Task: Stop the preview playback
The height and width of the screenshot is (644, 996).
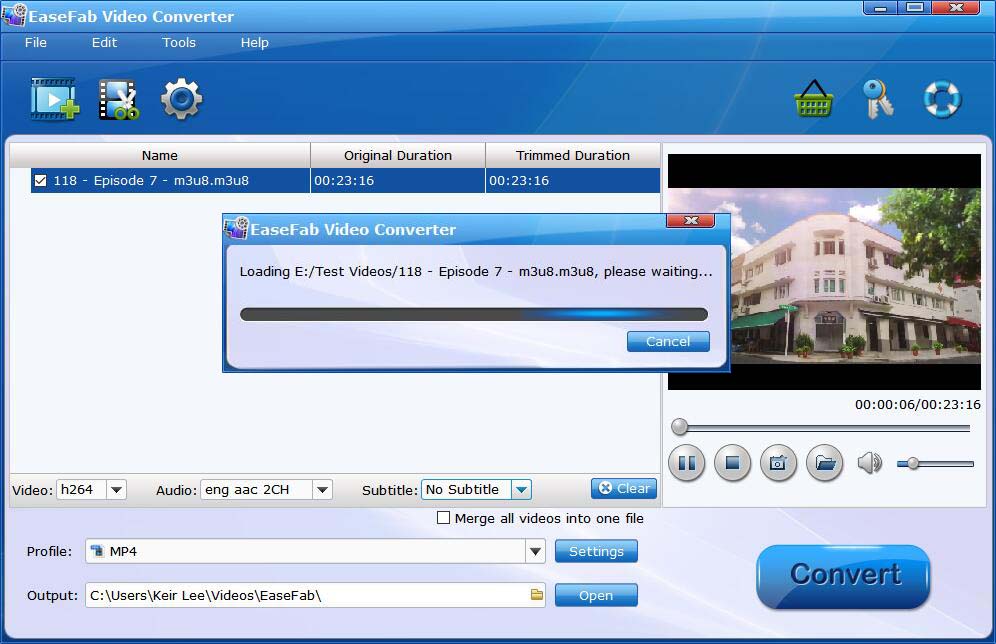Action: click(x=732, y=463)
